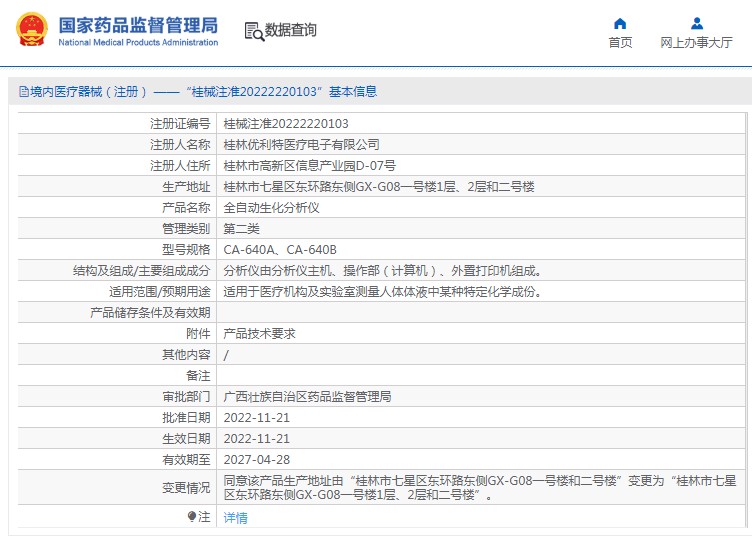Click the bulb icon beside 注
Image resolution: width=752 pixels, height=538 pixels.
[192, 516]
